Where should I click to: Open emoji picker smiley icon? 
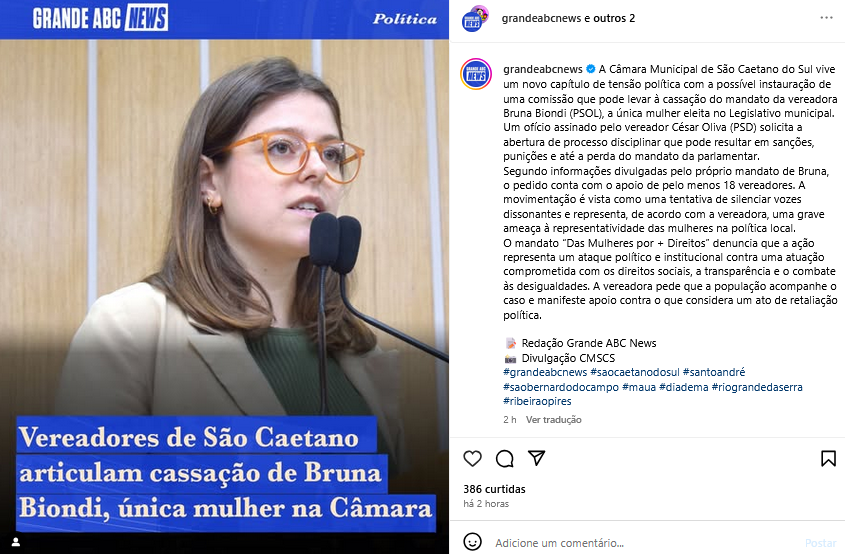(x=473, y=542)
